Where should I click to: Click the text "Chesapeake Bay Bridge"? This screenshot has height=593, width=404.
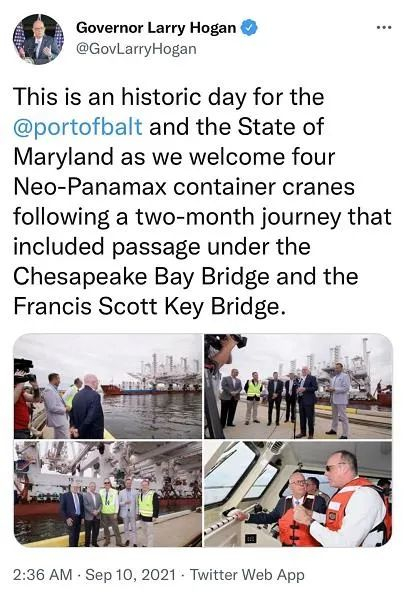(x=141, y=276)
